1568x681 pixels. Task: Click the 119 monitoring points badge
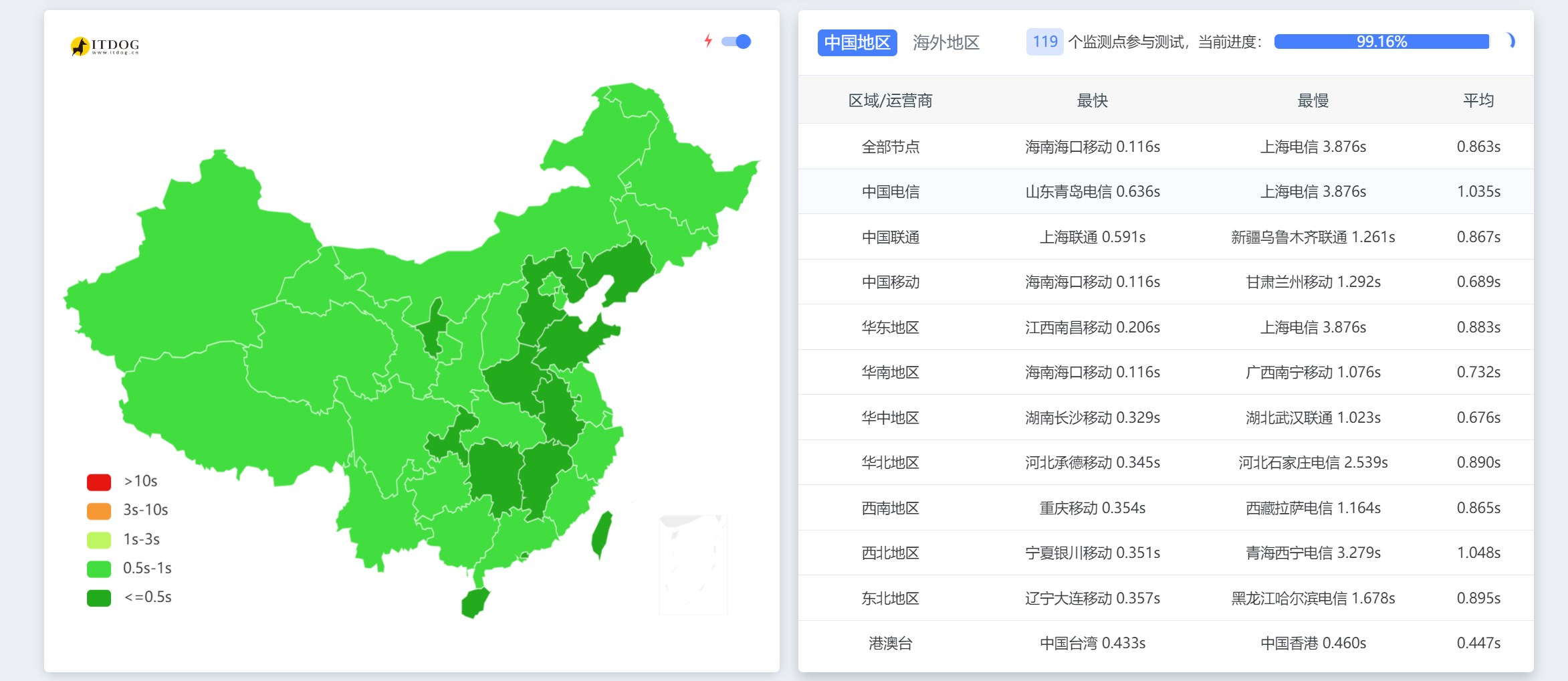[x=1044, y=41]
